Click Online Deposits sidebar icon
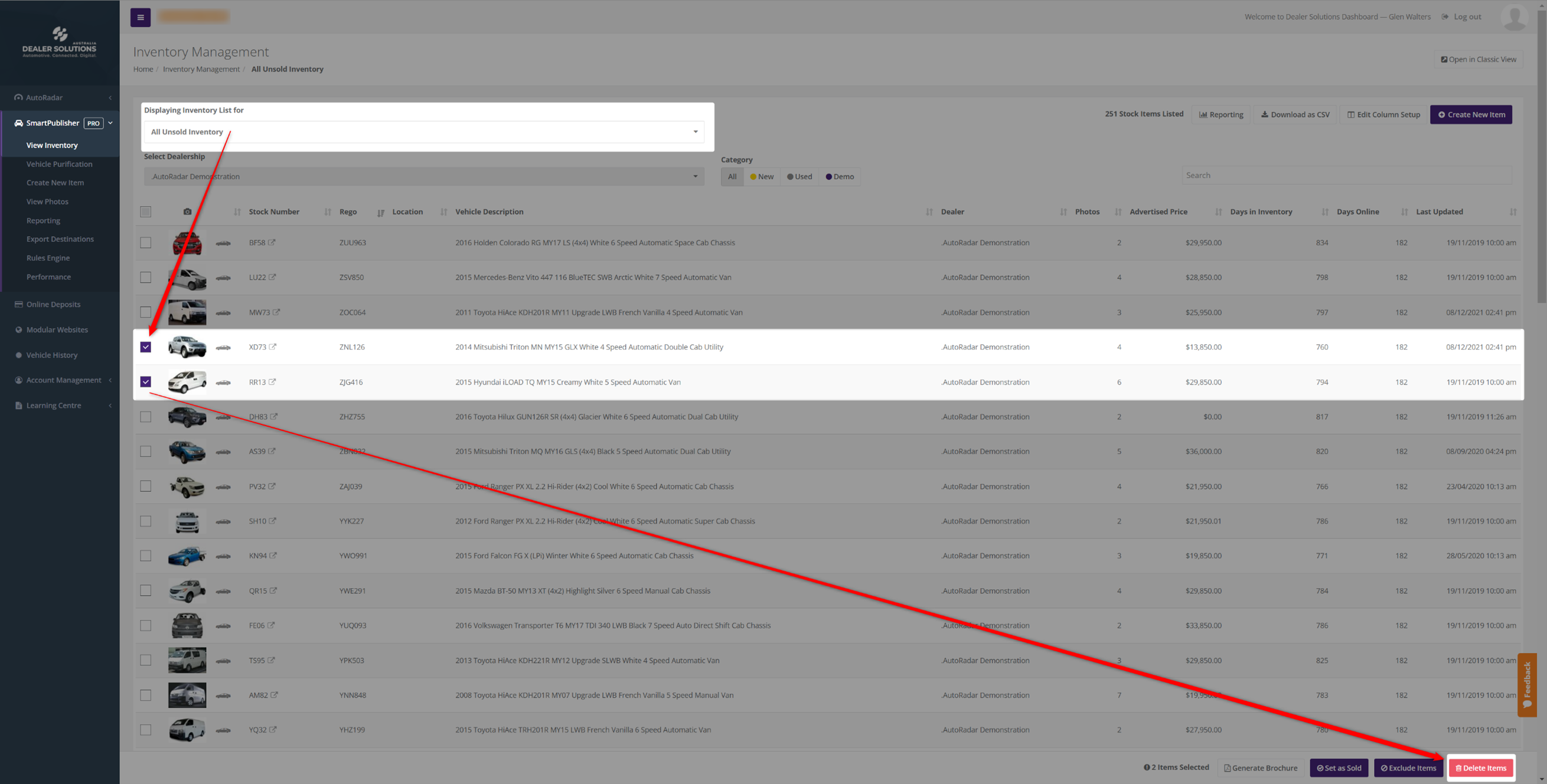This screenshot has width=1547, height=784. (19, 305)
